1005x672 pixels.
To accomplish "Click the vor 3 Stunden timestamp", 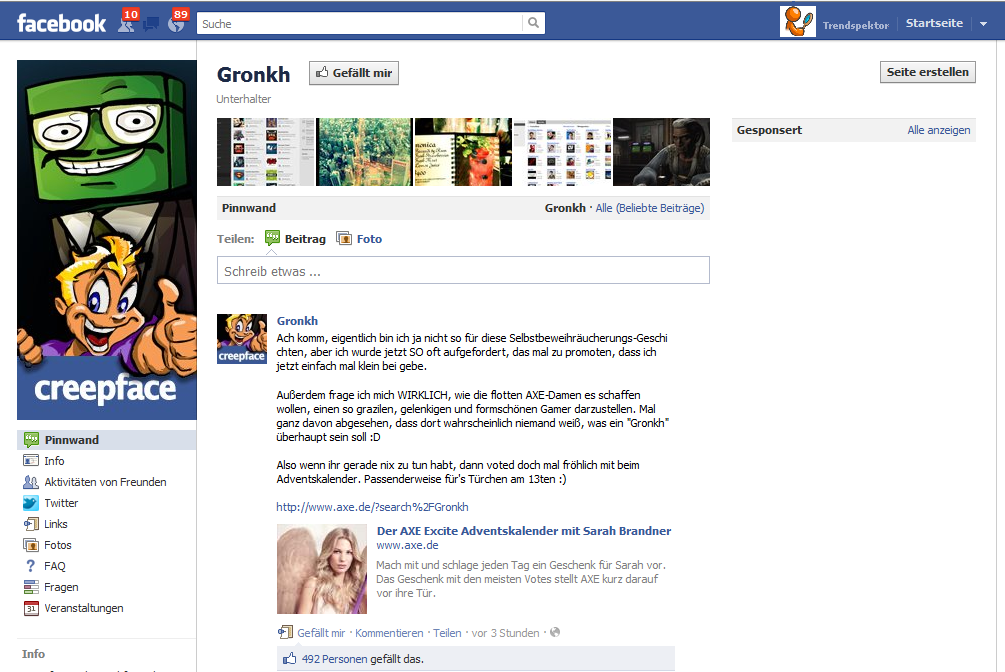I will [505, 633].
